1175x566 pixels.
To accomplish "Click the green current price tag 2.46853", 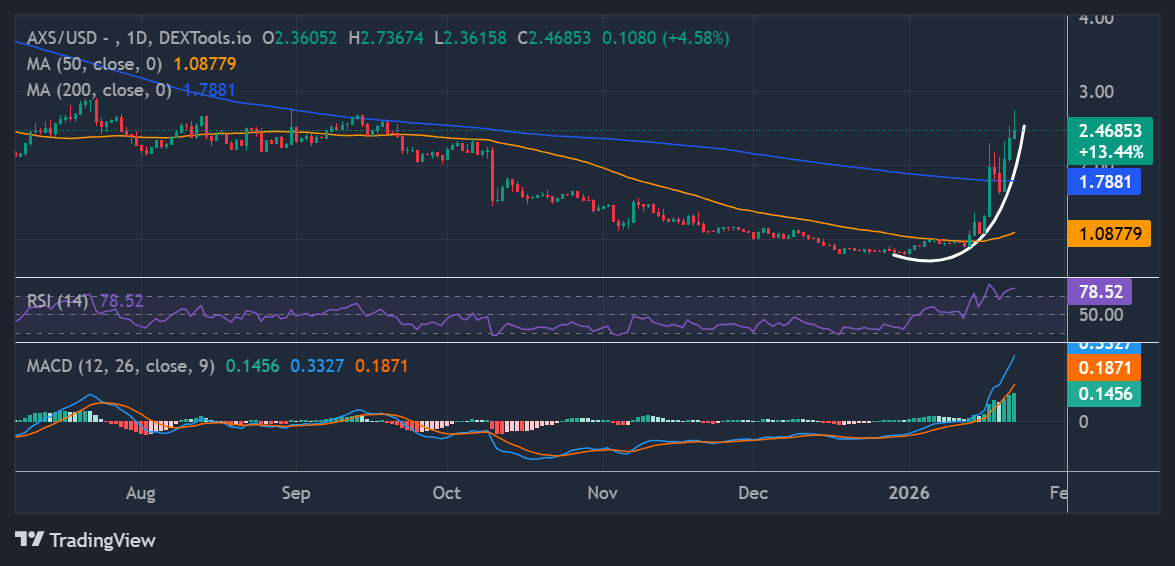I will pos(1110,141).
